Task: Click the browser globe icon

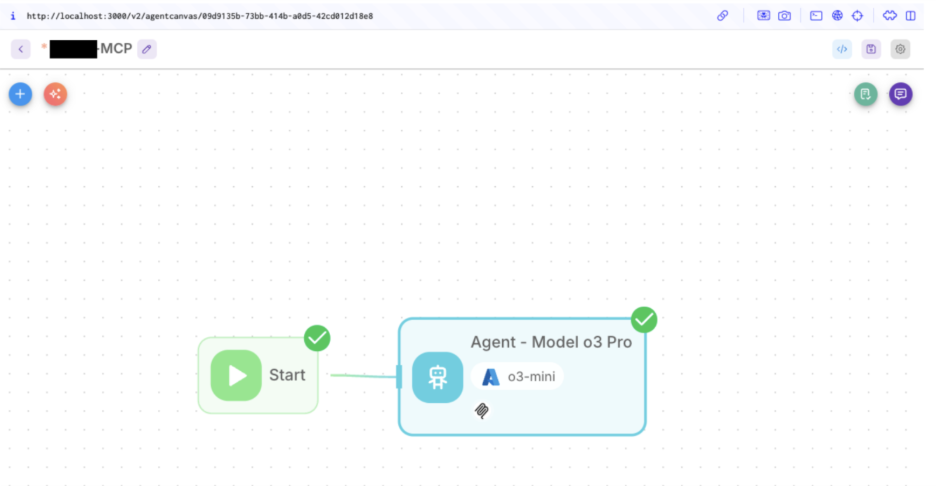Action: pyautogui.click(x=837, y=16)
